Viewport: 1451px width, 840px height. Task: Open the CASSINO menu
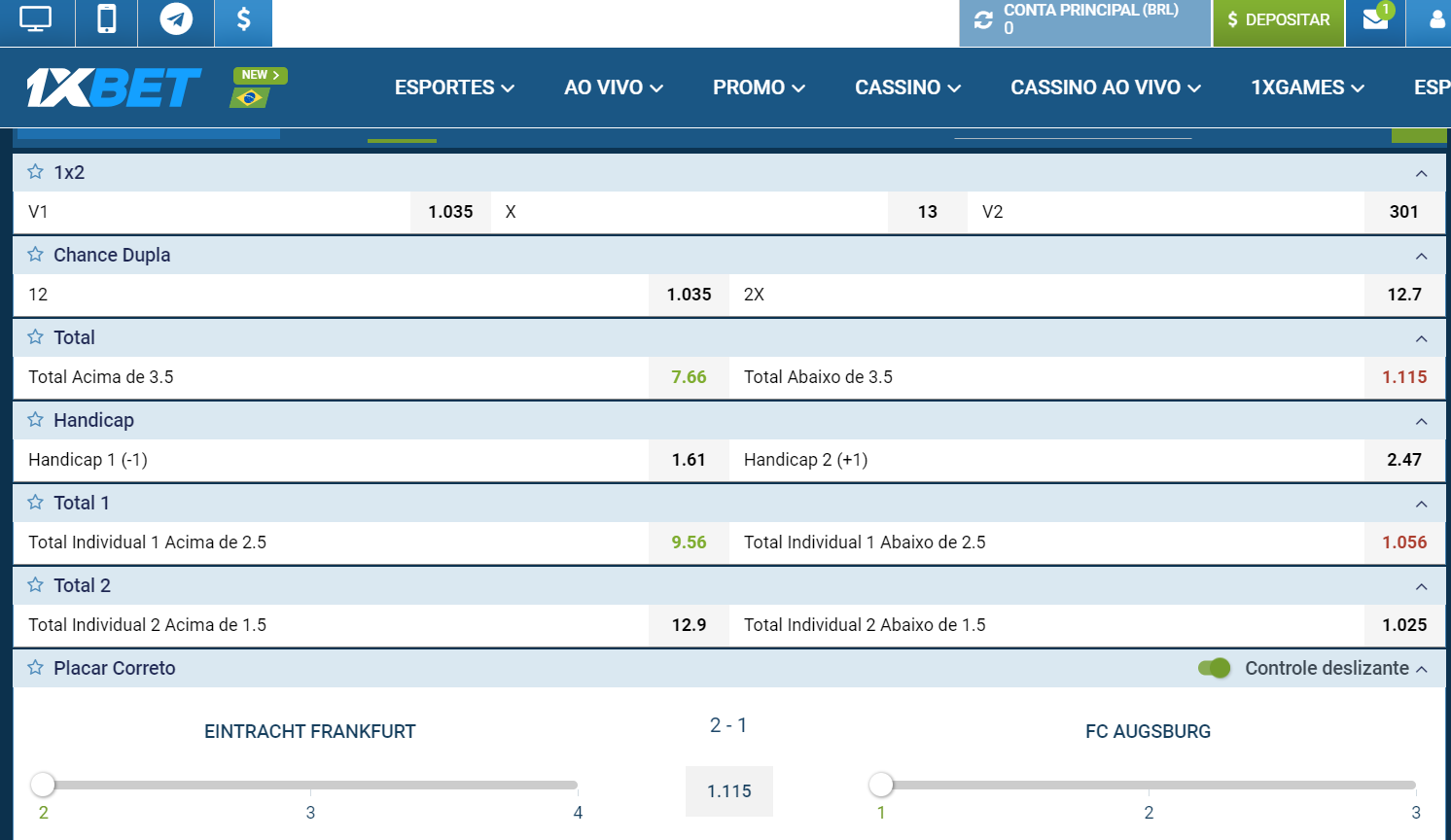click(x=907, y=87)
